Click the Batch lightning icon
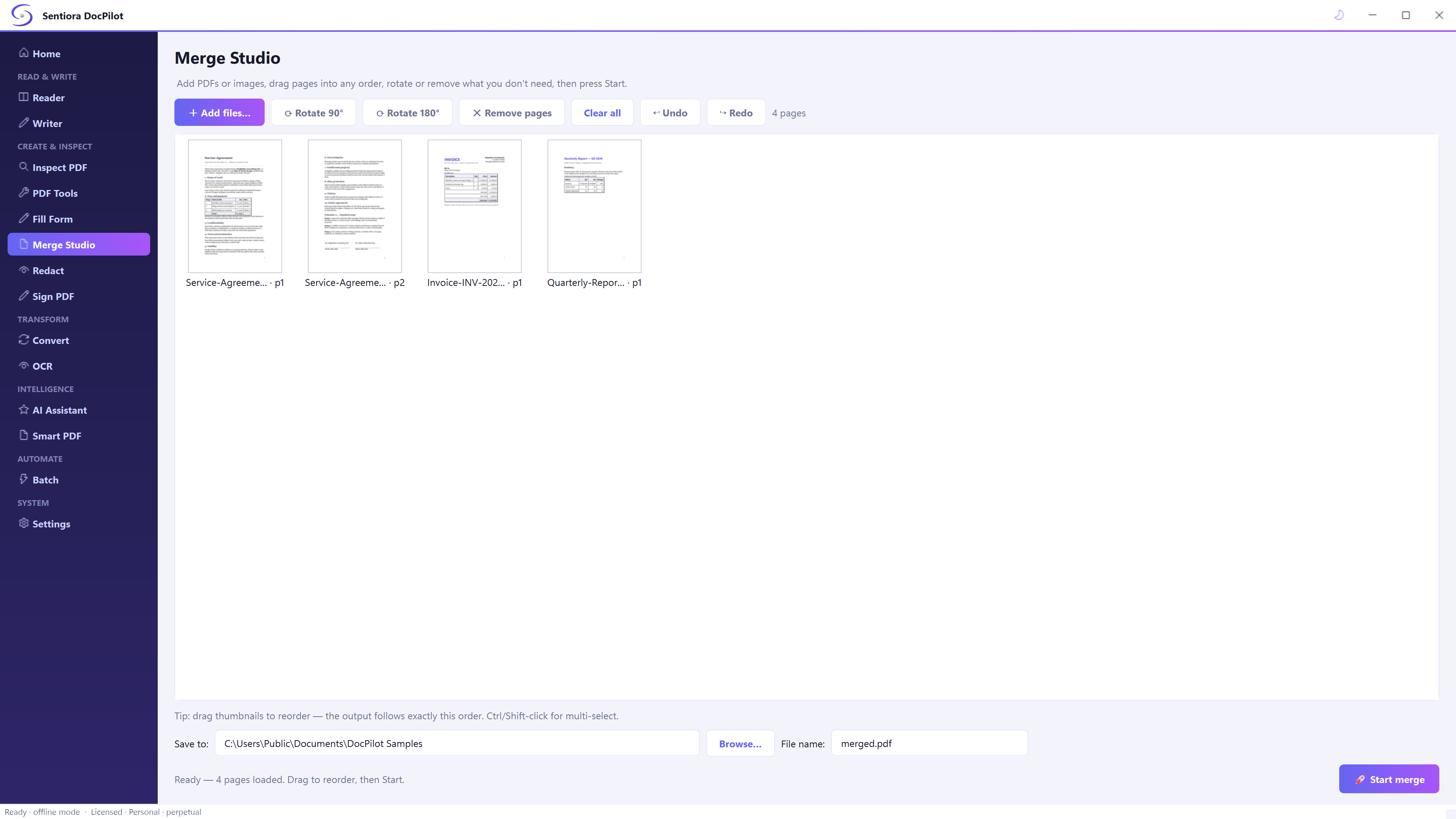 point(24,479)
